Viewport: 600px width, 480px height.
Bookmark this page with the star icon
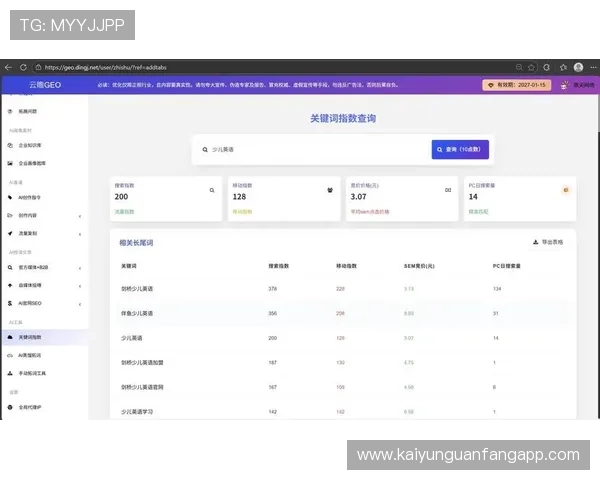click(x=532, y=67)
